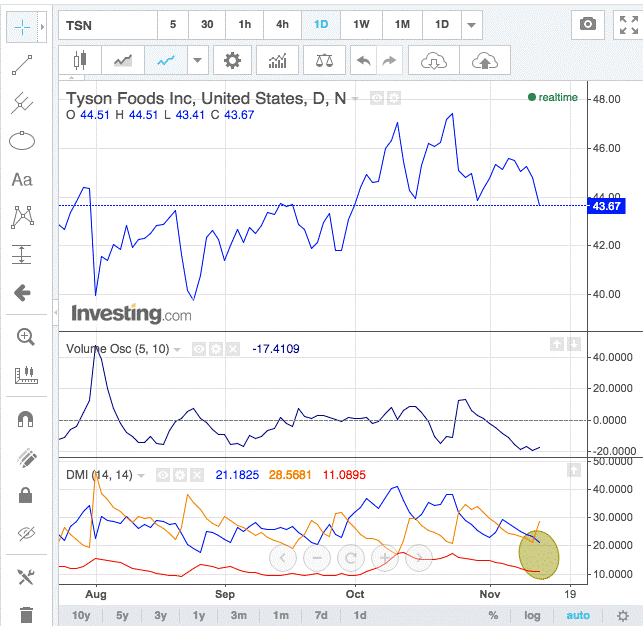This screenshot has height=626, width=643.
Task: Switch to candlestick chart style
Action: click(x=80, y=61)
